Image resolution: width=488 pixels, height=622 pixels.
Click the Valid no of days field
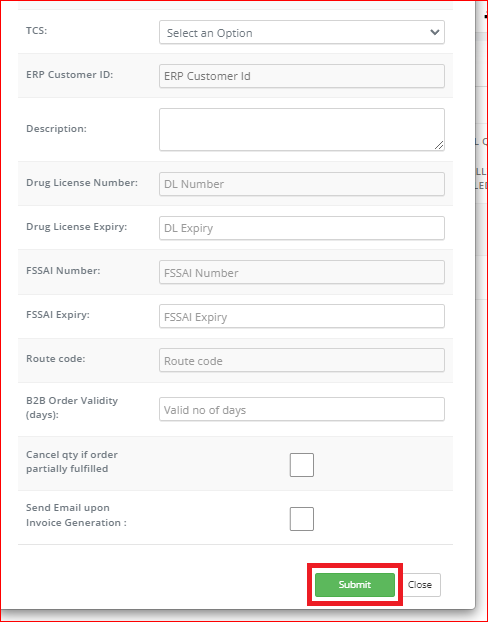pyautogui.click(x=302, y=409)
